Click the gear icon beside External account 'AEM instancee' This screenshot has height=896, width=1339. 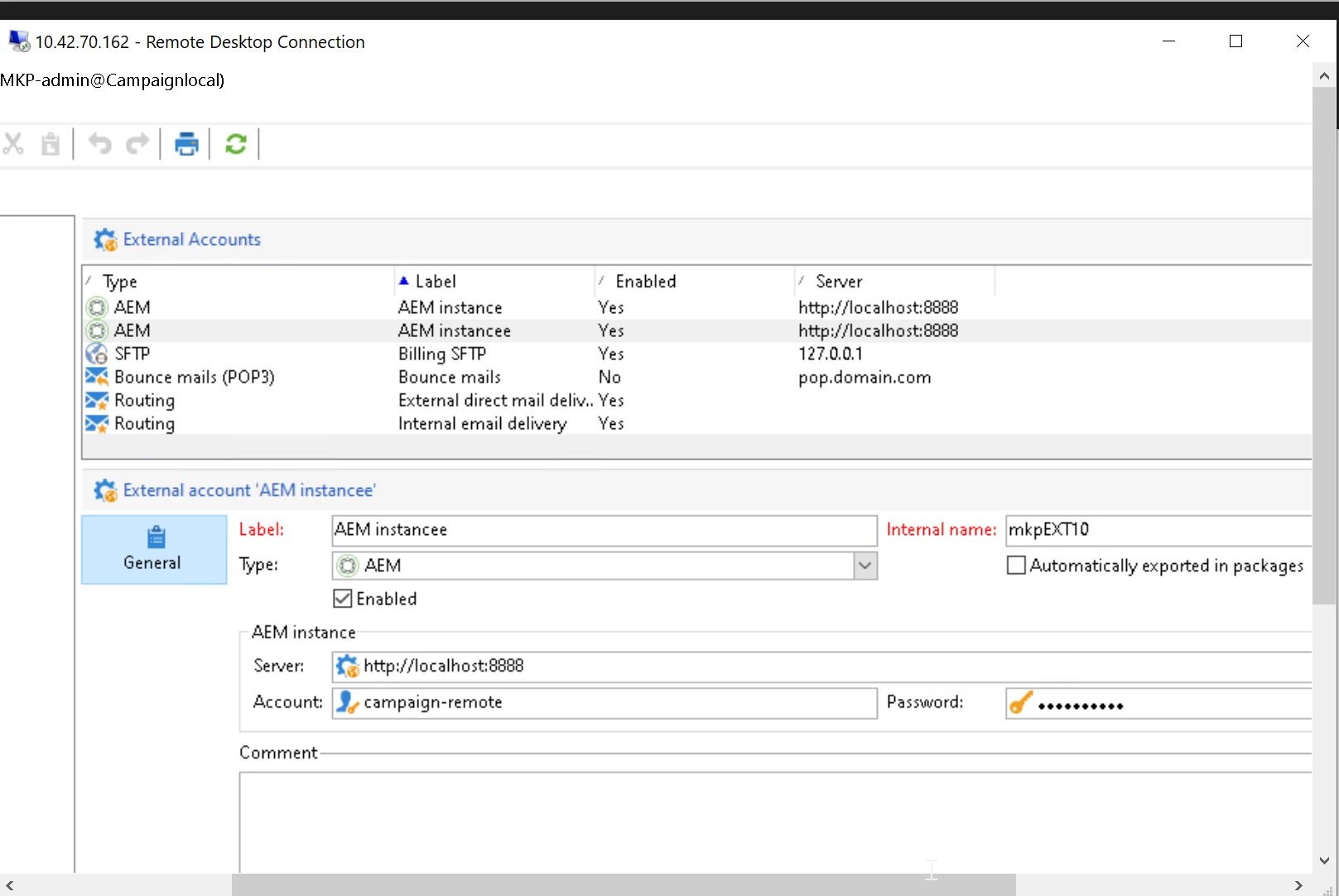(x=105, y=490)
